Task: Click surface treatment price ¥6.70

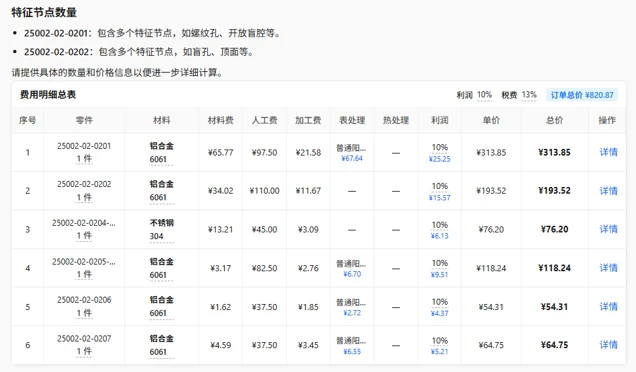Action: point(352,274)
